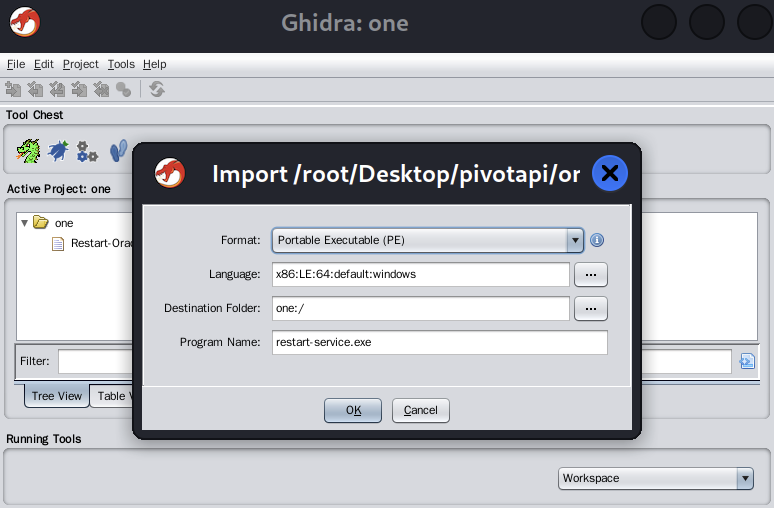Open the Workspace dropdown
This screenshot has height=508, width=774.
tap(744, 478)
